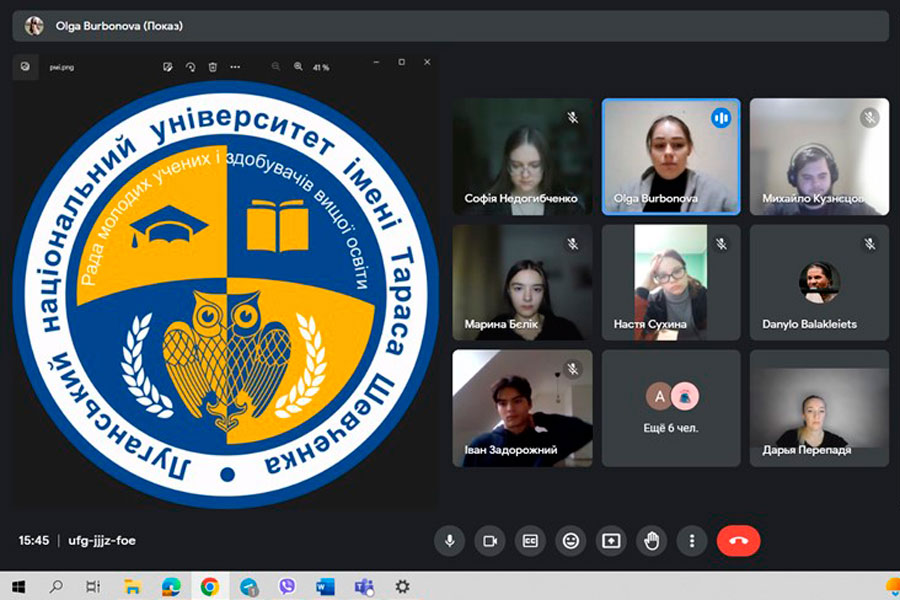900x600 pixels.
Task: Open Microsoft Edge from taskbar
Action: coord(171,587)
